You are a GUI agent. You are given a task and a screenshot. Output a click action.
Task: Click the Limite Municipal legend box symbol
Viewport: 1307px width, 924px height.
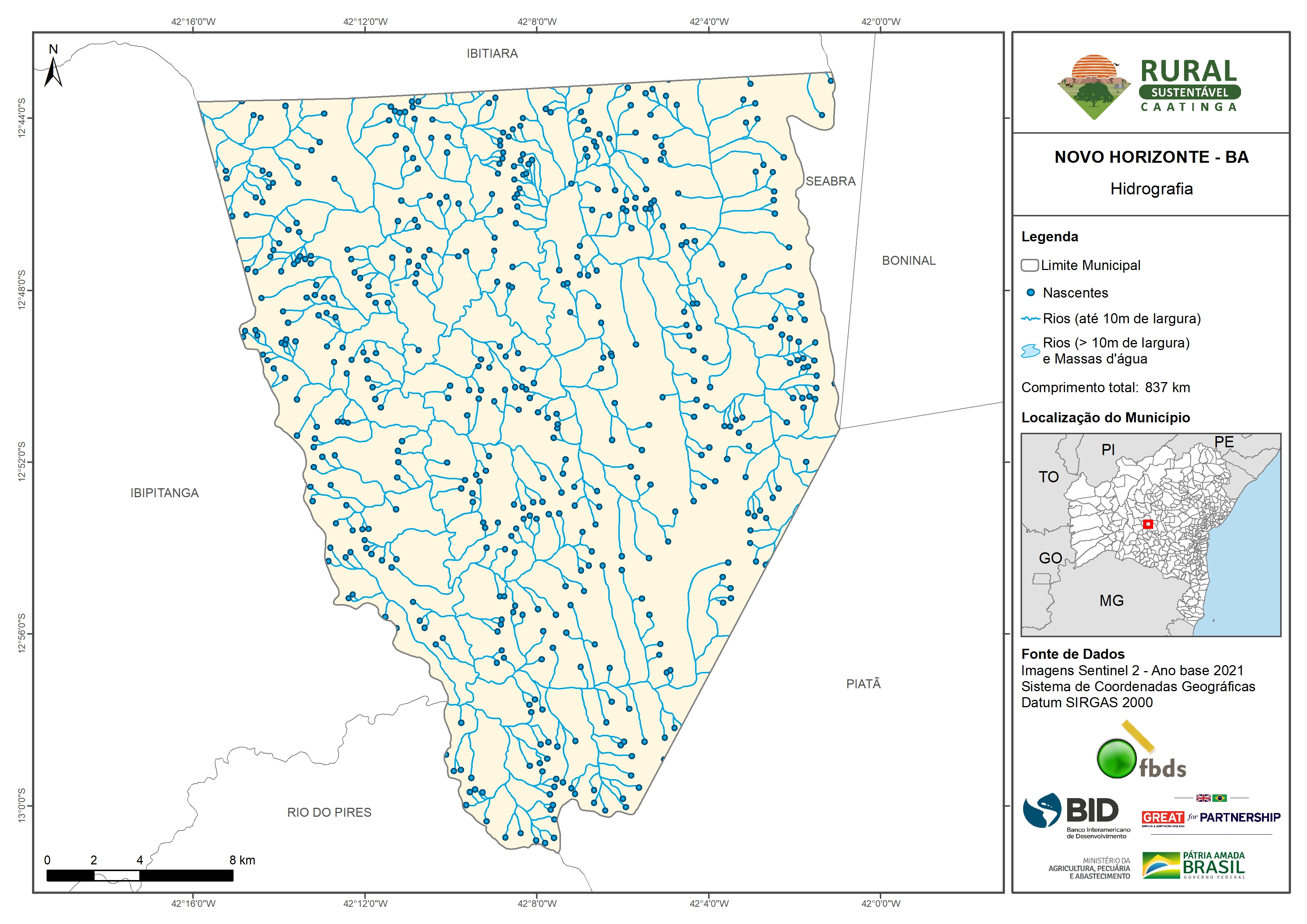(1029, 265)
